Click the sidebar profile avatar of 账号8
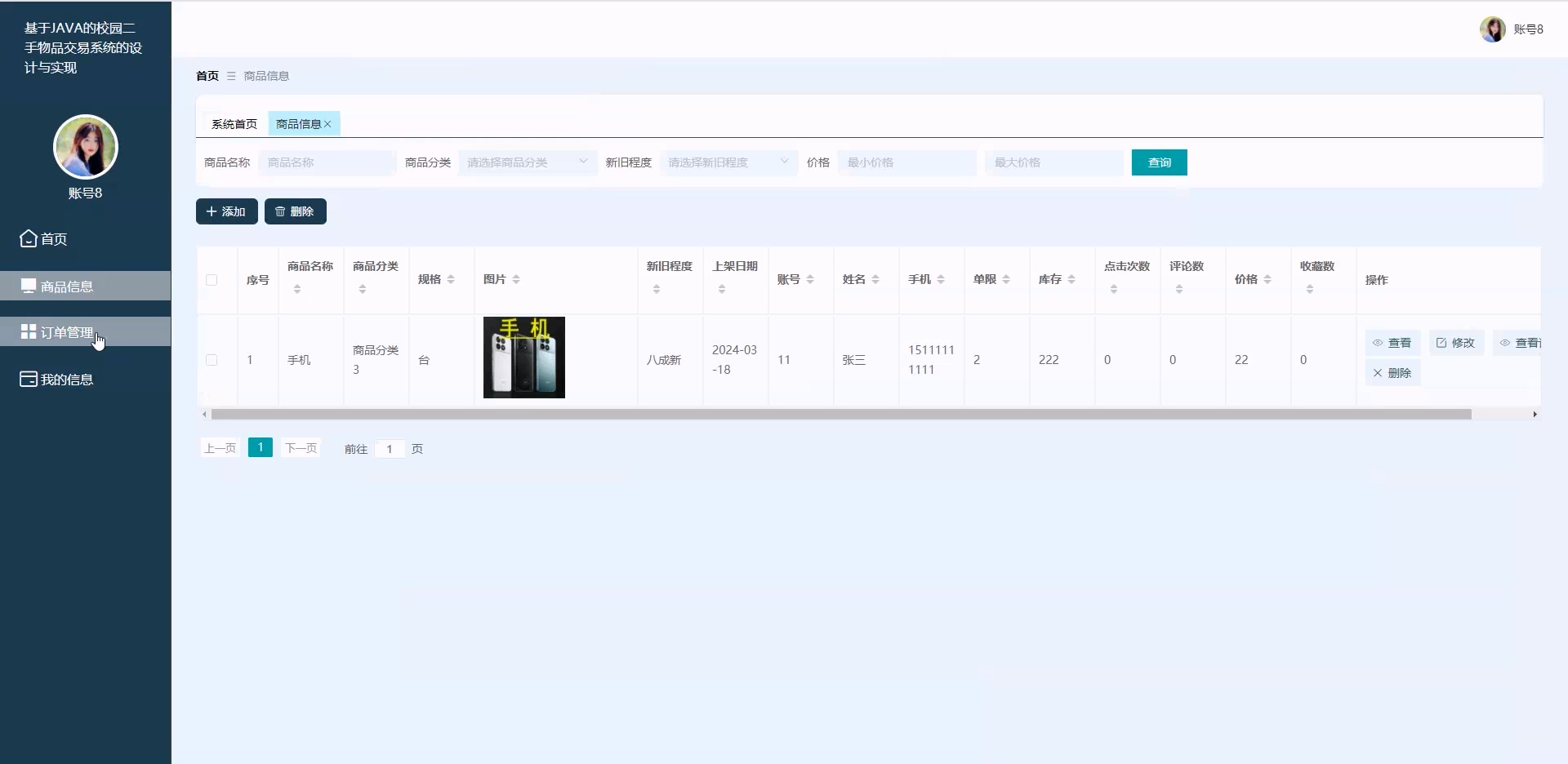Image resolution: width=1568 pixels, height=764 pixels. coord(86,147)
